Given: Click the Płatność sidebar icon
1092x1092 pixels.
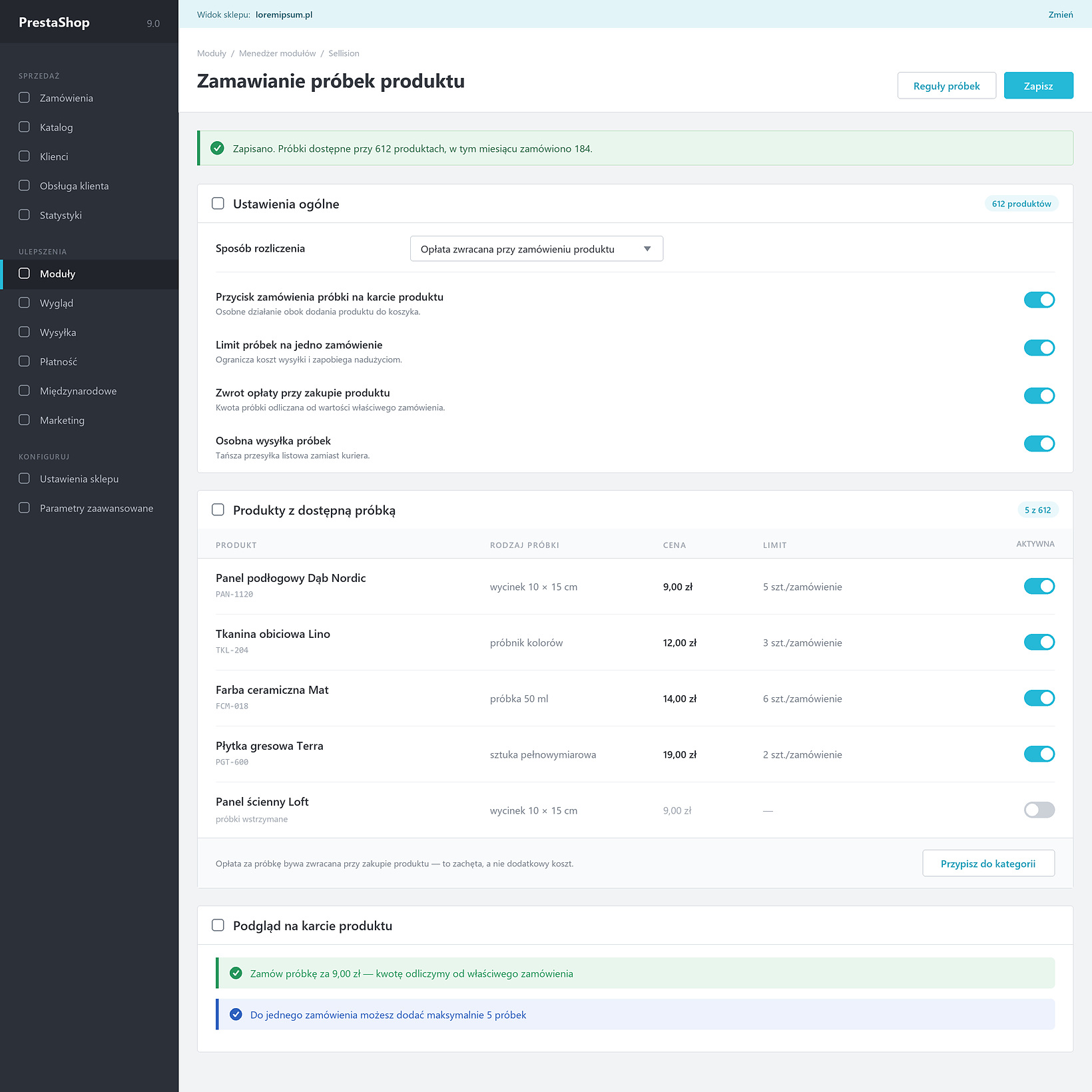Looking at the screenshot, I should pos(25,362).
